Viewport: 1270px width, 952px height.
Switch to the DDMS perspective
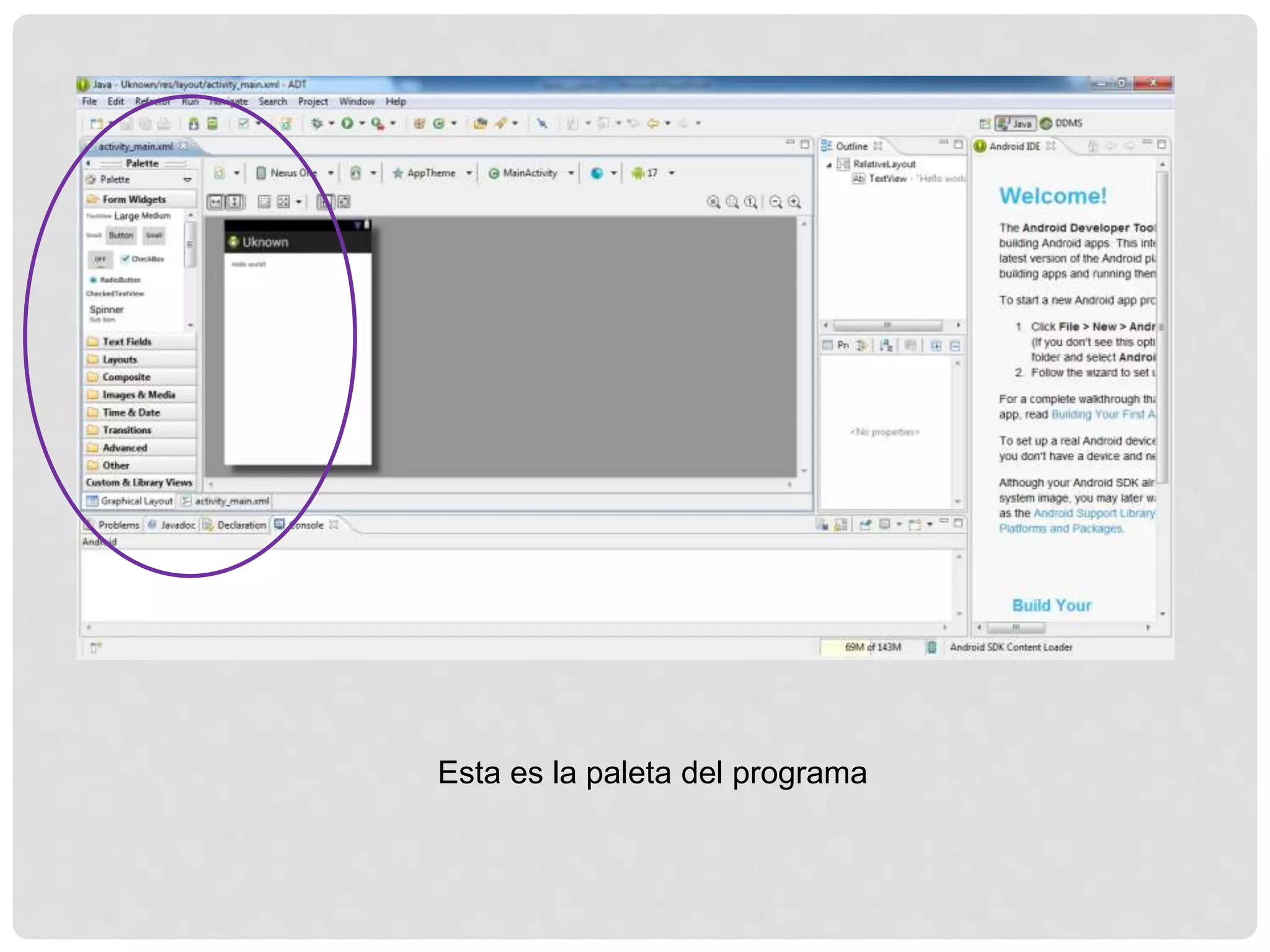1061,123
